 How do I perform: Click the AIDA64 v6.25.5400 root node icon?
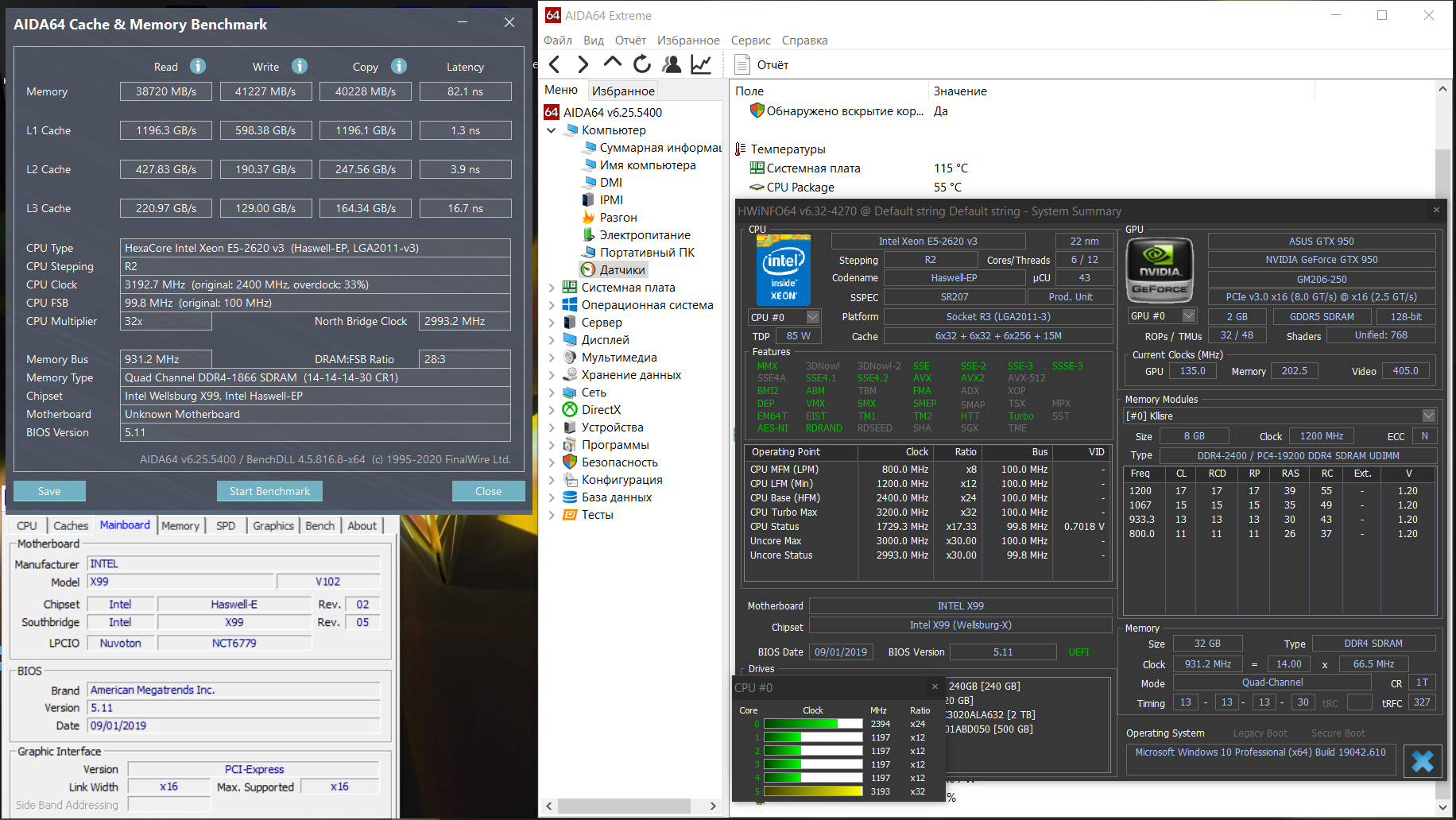point(552,113)
